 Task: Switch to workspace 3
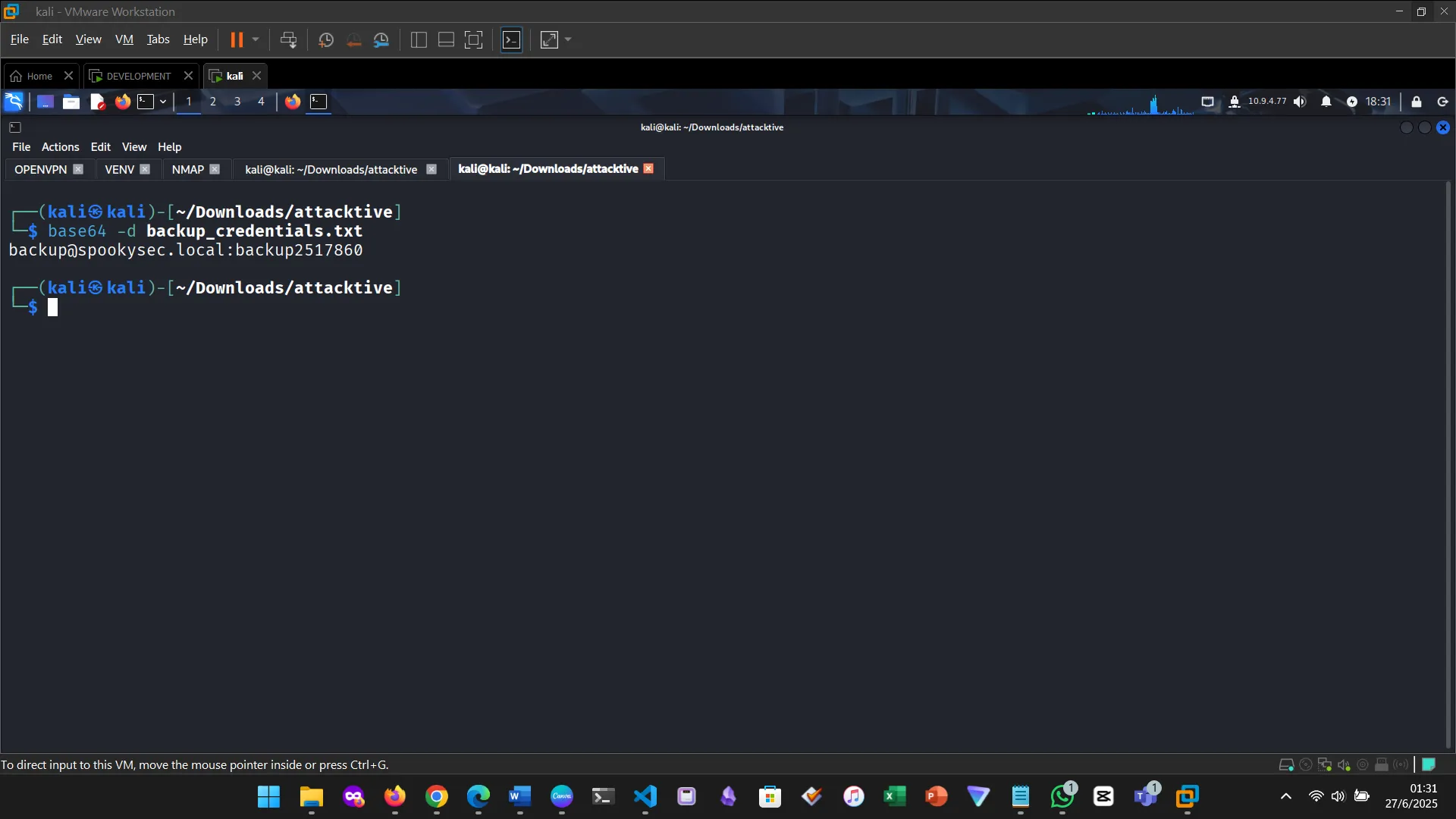[x=237, y=101]
